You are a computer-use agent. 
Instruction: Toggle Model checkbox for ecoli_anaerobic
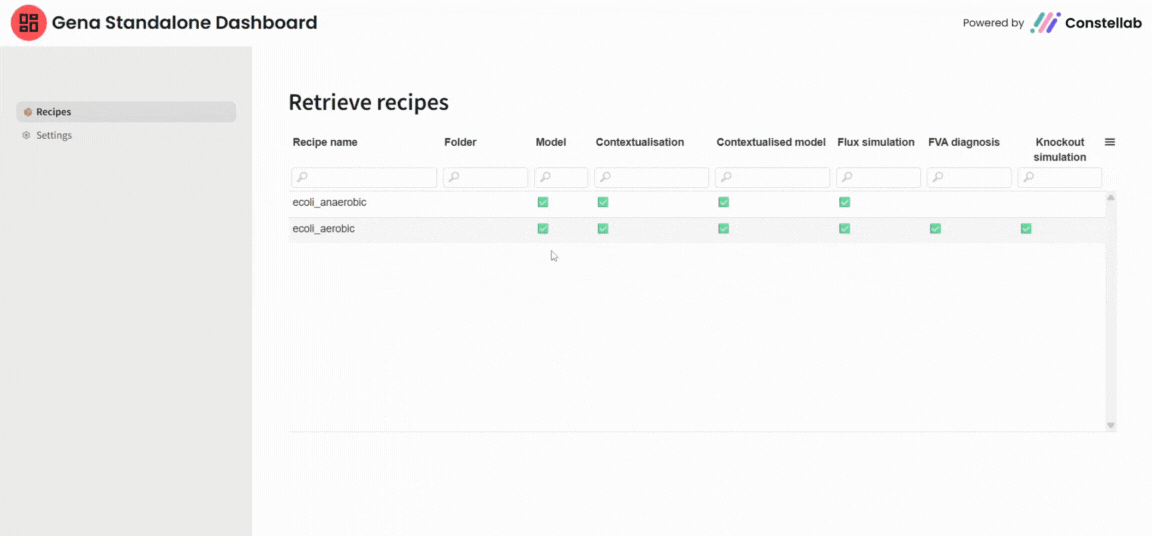pyautogui.click(x=543, y=202)
